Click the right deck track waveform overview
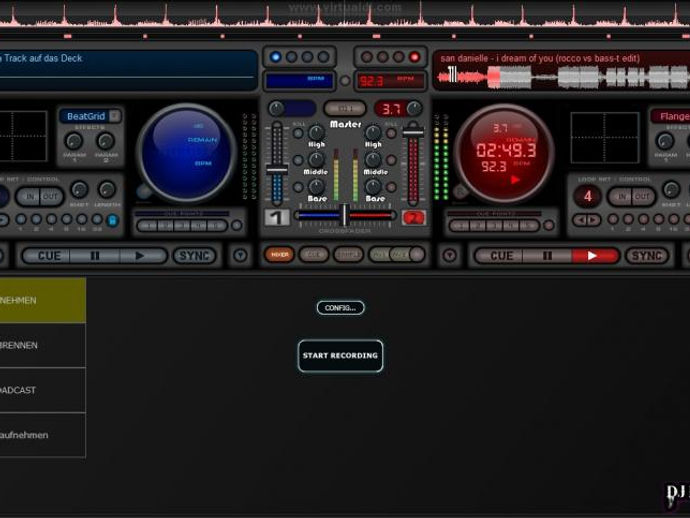This screenshot has height=518, width=690. click(x=563, y=77)
